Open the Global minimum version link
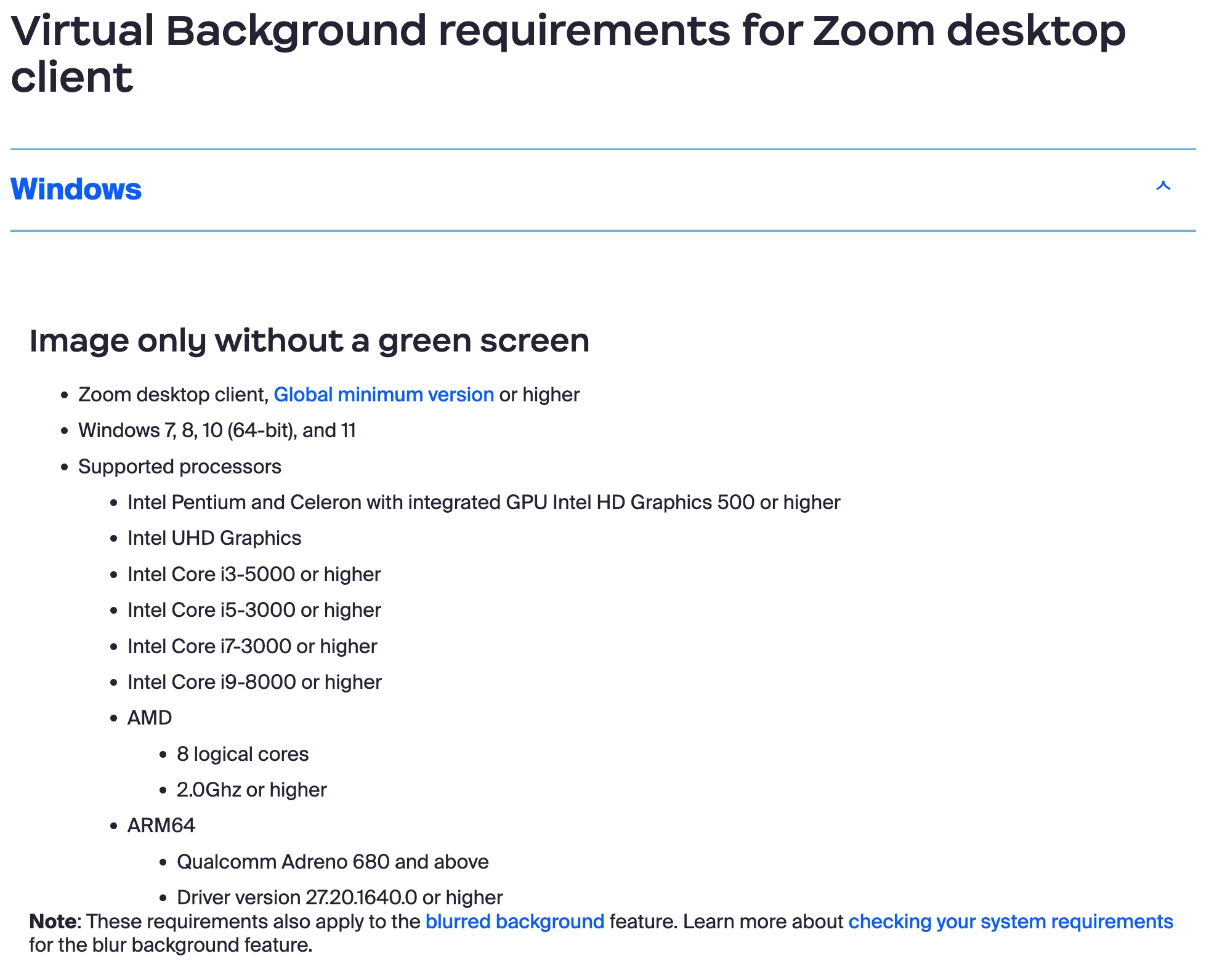This screenshot has width=1217, height=980. [383, 395]
